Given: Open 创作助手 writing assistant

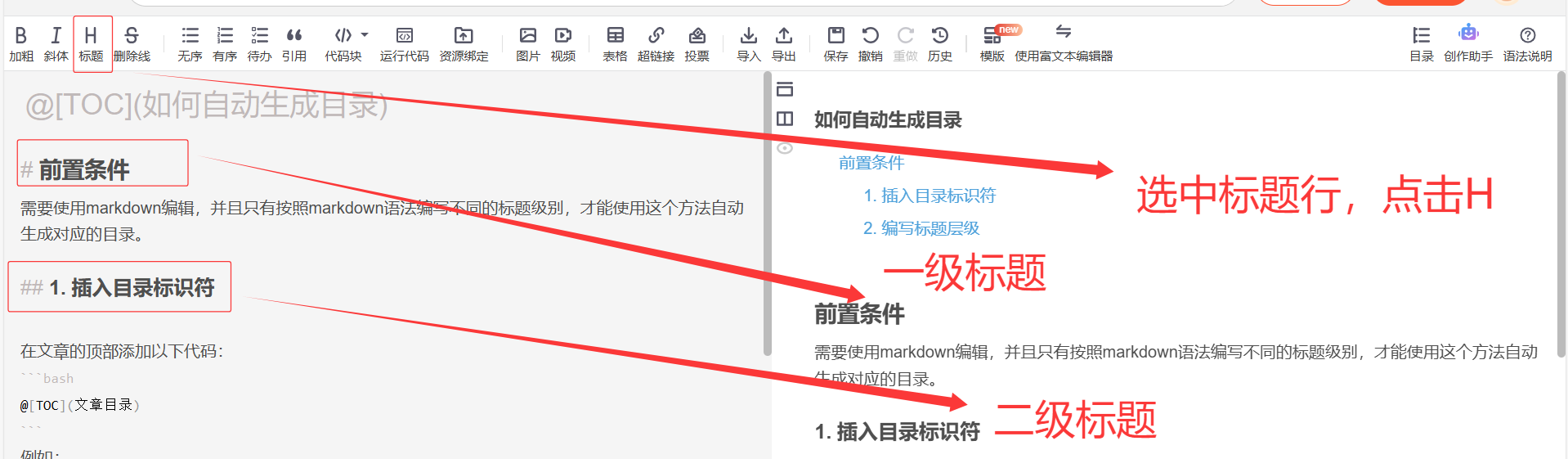Looking at the screenshot, I should click(1468, 44).
